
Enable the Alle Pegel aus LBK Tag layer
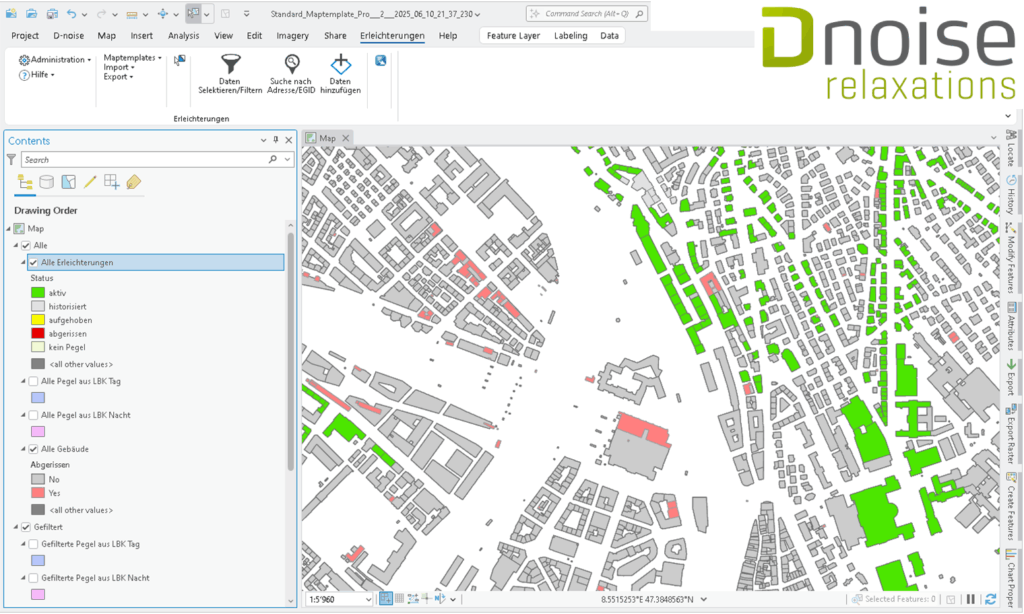33,381
